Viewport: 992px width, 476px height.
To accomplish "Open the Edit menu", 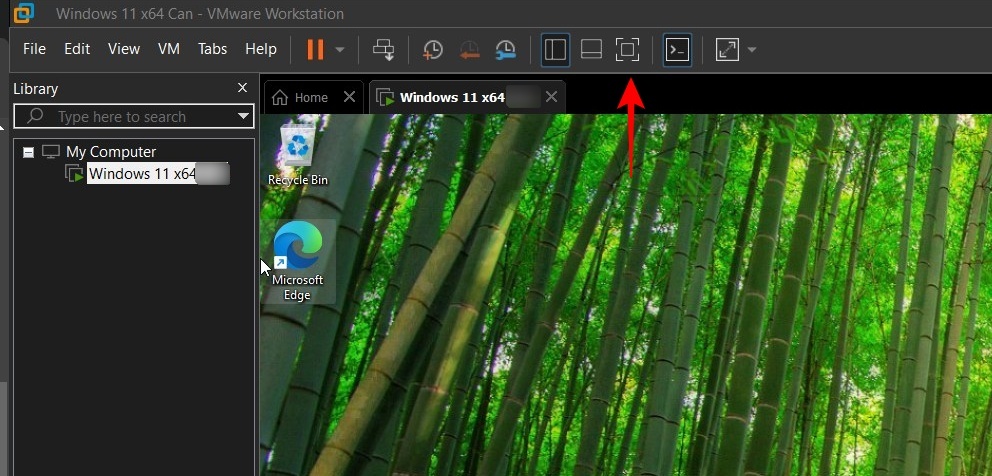I will coord(77,49).
